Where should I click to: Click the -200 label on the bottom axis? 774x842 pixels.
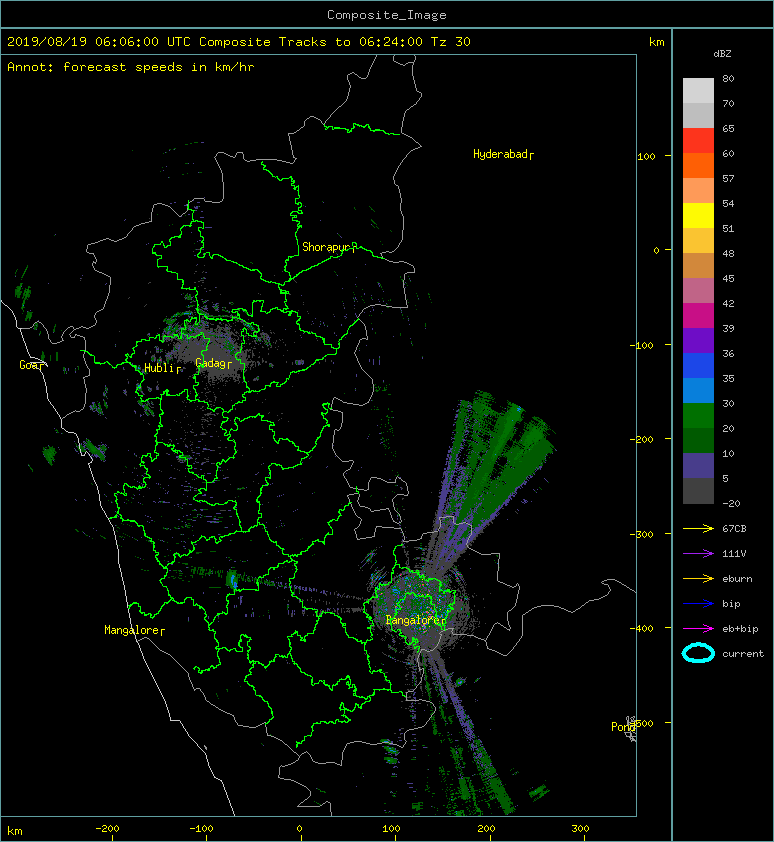[107, 829]
